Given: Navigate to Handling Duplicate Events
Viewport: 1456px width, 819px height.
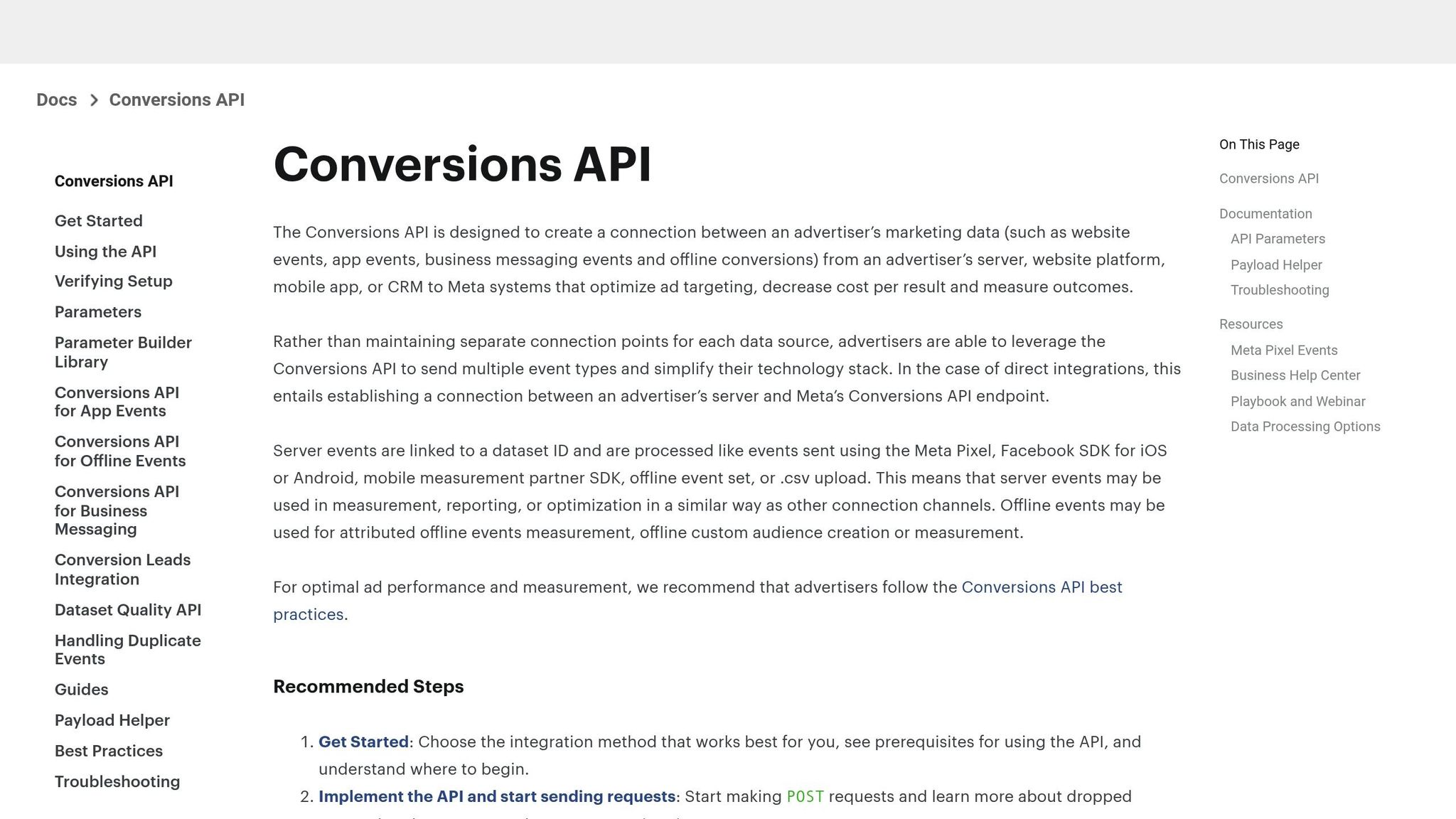Looking at the screenshot, I should click(x=128, y=649).
